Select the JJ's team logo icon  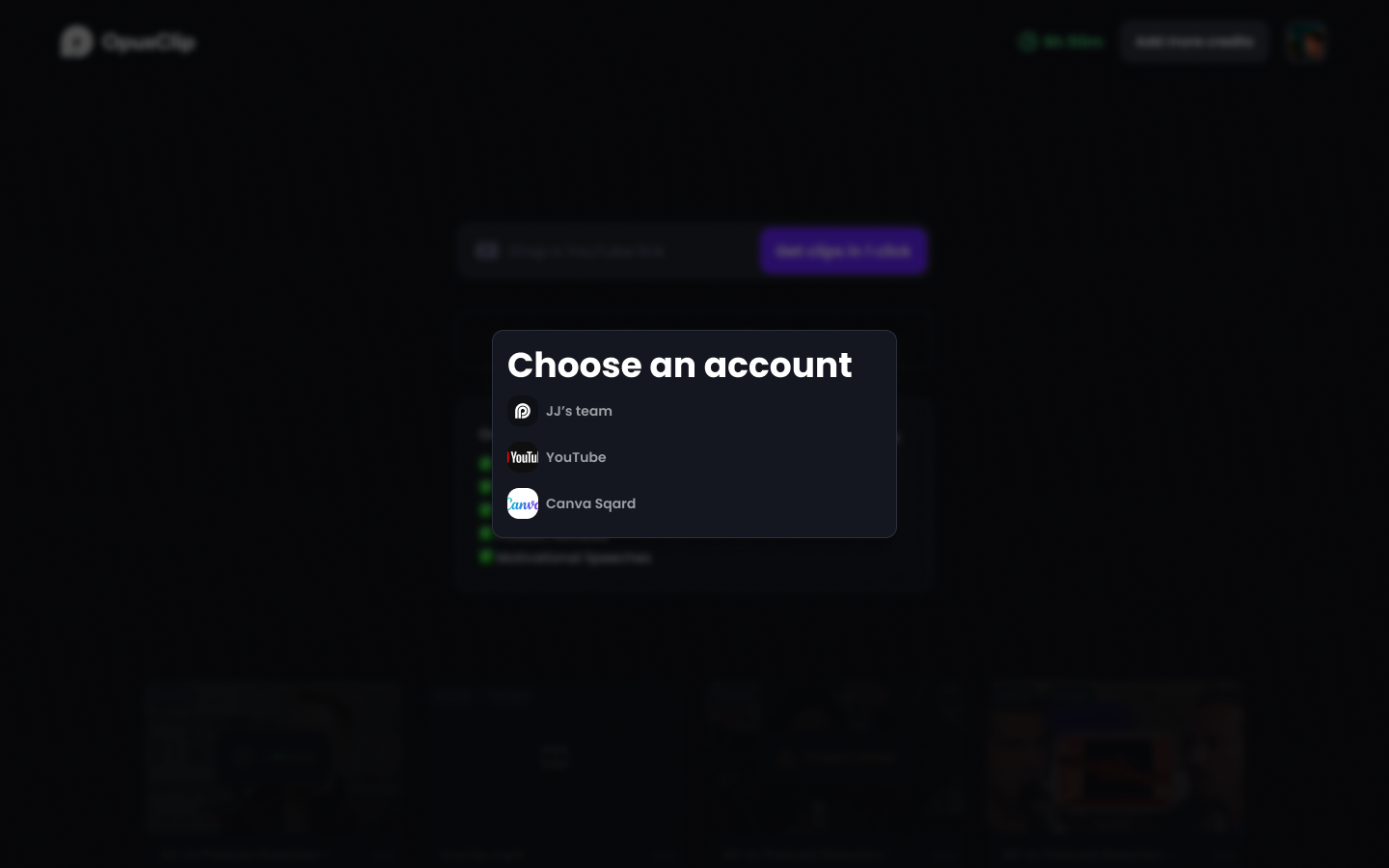[x=523, y=411]
